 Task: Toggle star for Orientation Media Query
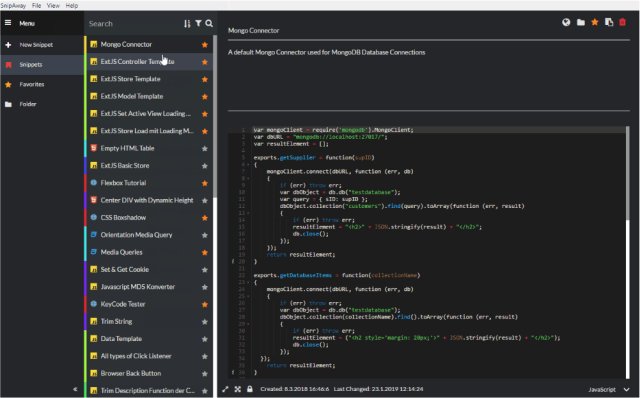point(205,235)
